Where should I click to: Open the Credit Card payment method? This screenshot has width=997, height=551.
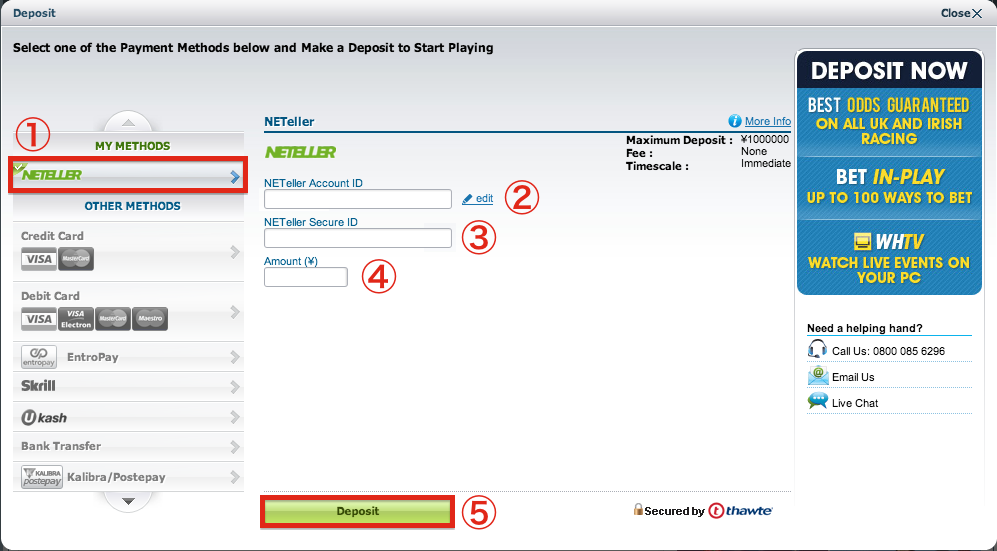[x=128, y=252]
